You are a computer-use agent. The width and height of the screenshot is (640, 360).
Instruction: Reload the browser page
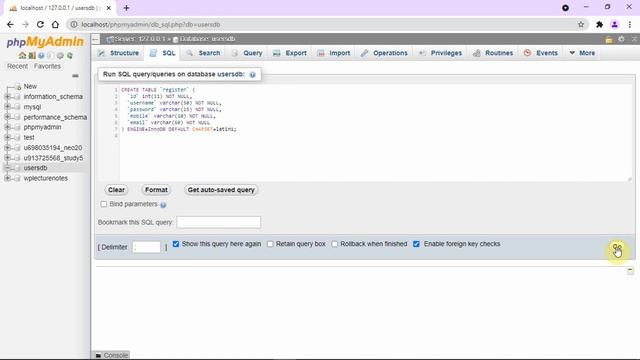coord(40,24)
